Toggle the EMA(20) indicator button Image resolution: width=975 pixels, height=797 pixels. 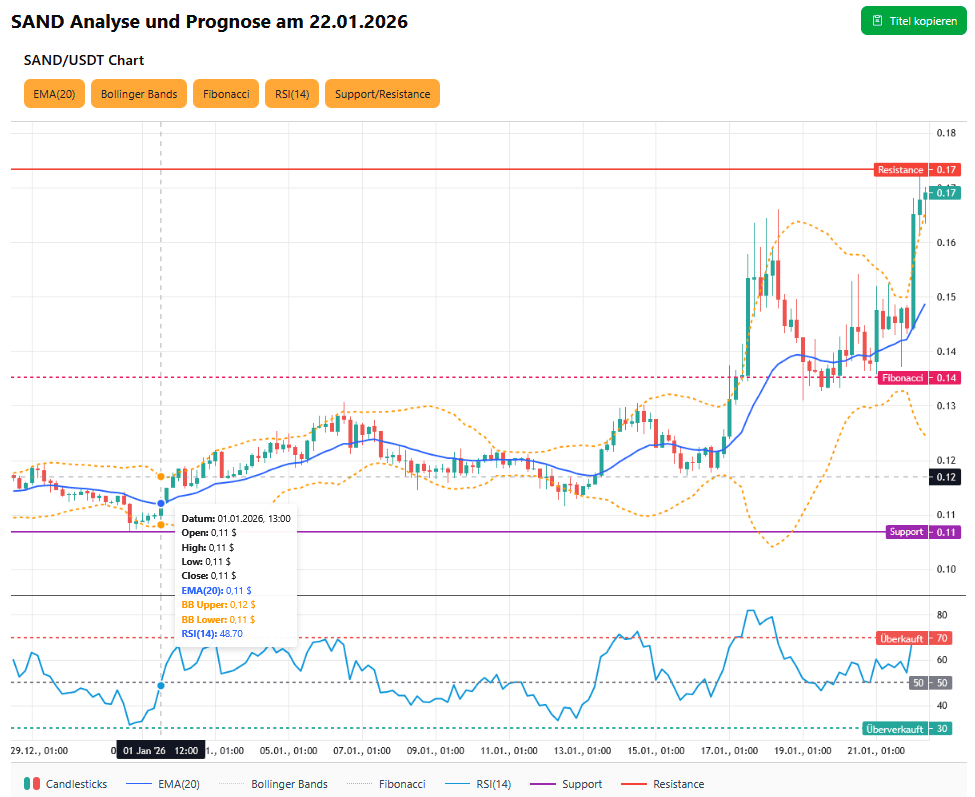pos(54,94)
